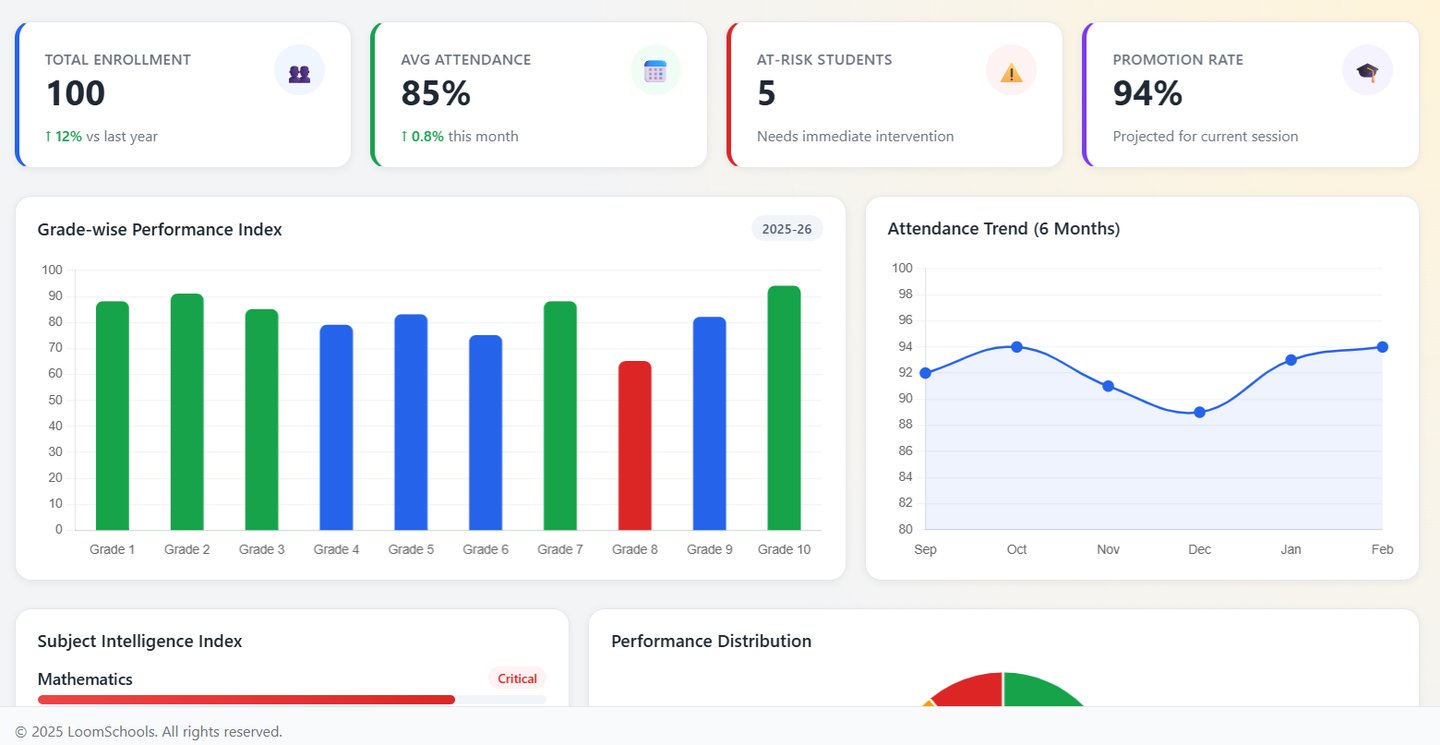
Task: Select the Grade 9 bar
Action: click(x=710, y=423)
